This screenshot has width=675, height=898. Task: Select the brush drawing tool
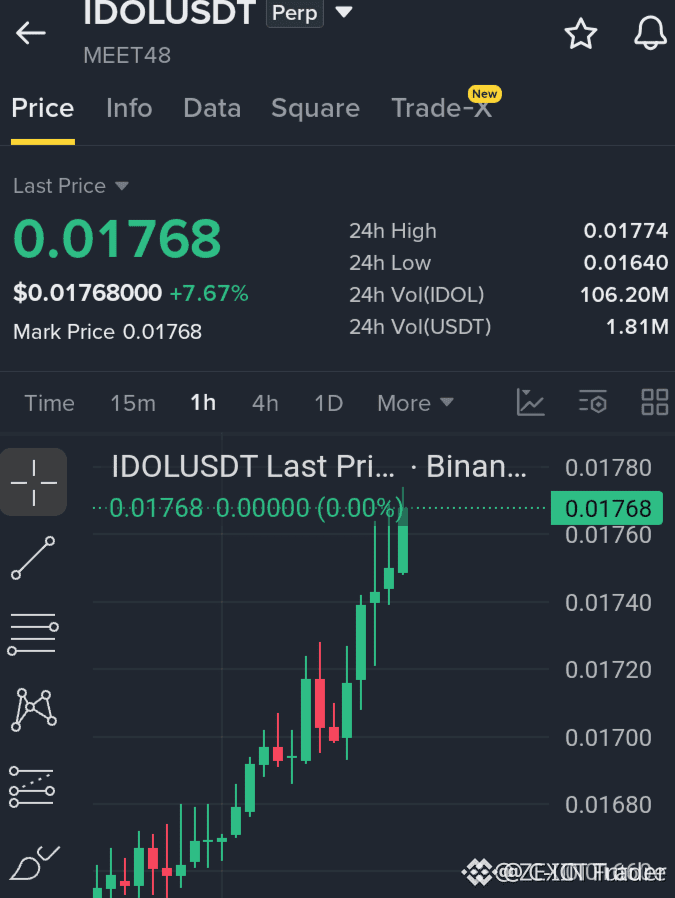point(34,862)
